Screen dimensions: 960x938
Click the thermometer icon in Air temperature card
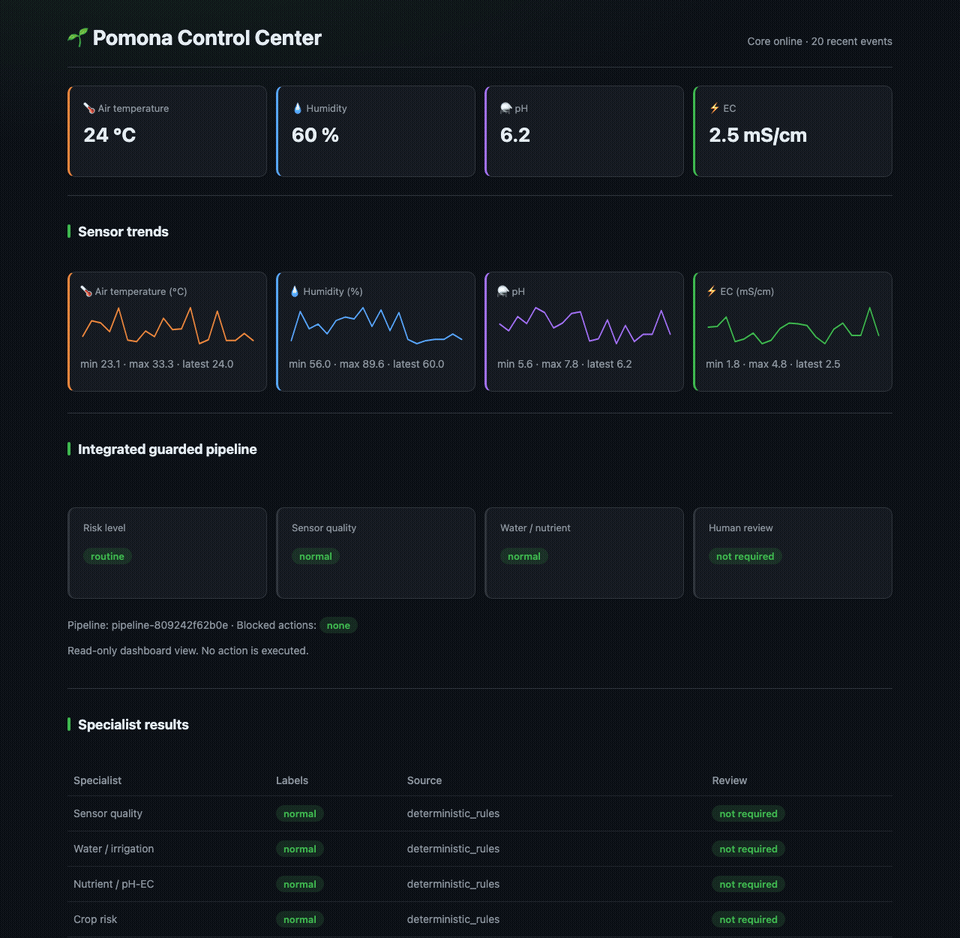pyautogui.click(x=89, y=108)
